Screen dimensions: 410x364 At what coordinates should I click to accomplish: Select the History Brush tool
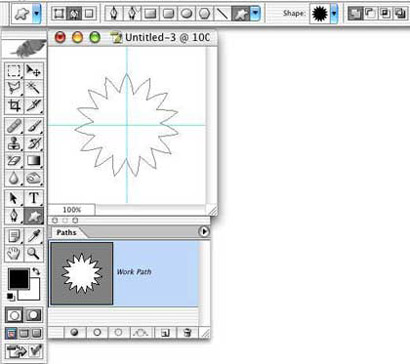click(x=34, y=144)
